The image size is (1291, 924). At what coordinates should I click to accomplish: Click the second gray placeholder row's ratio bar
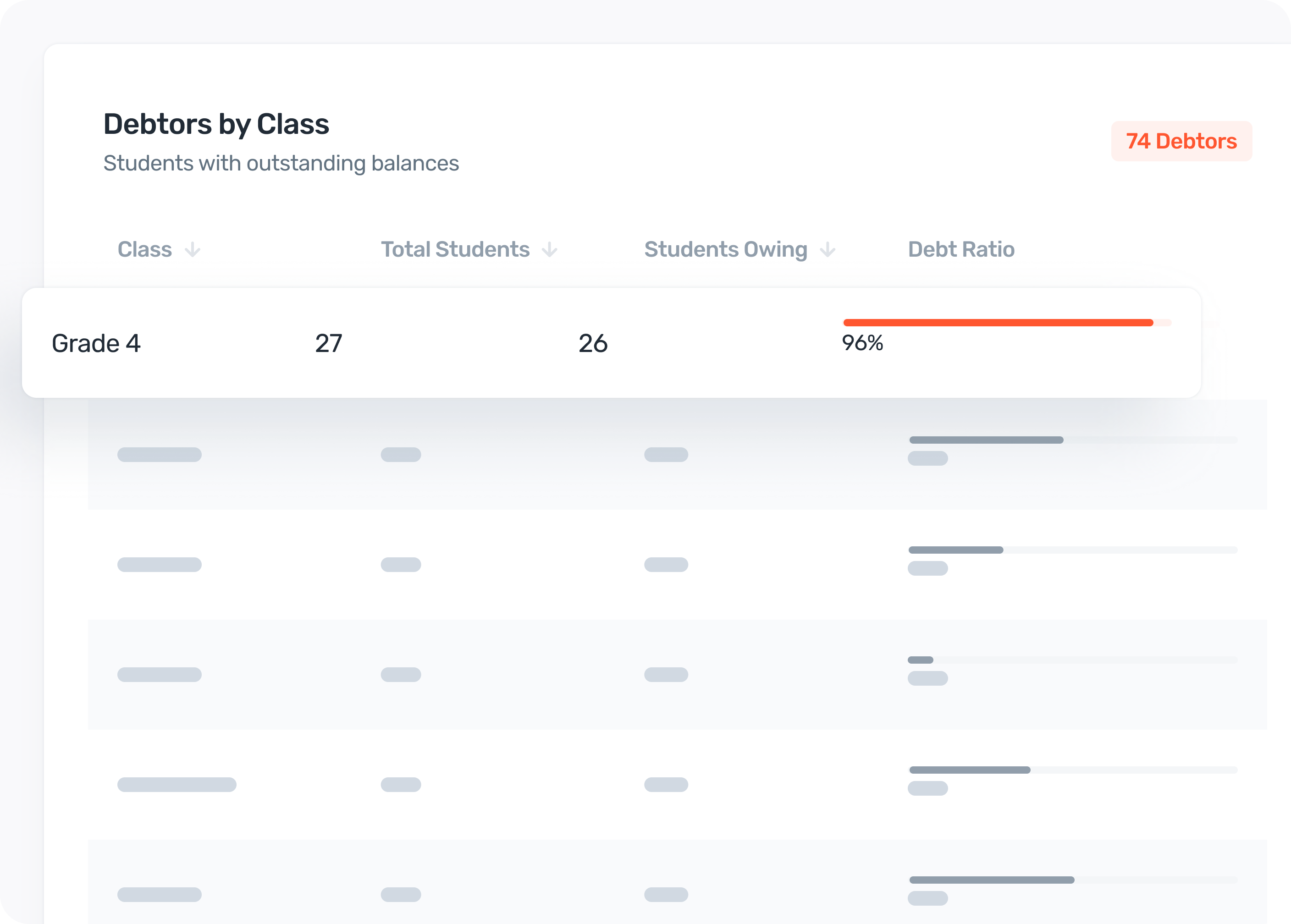point(956,550)
